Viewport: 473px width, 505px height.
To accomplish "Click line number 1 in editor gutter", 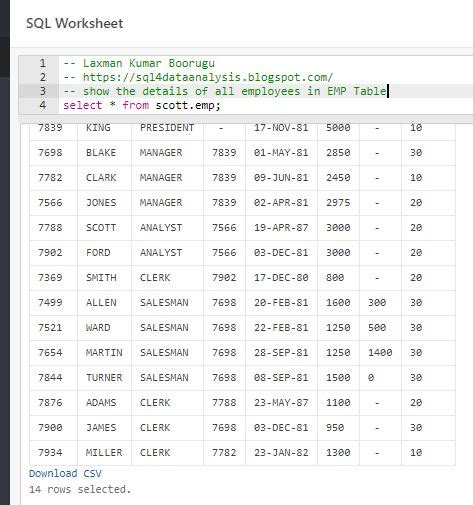I will [x=43, y=63].
